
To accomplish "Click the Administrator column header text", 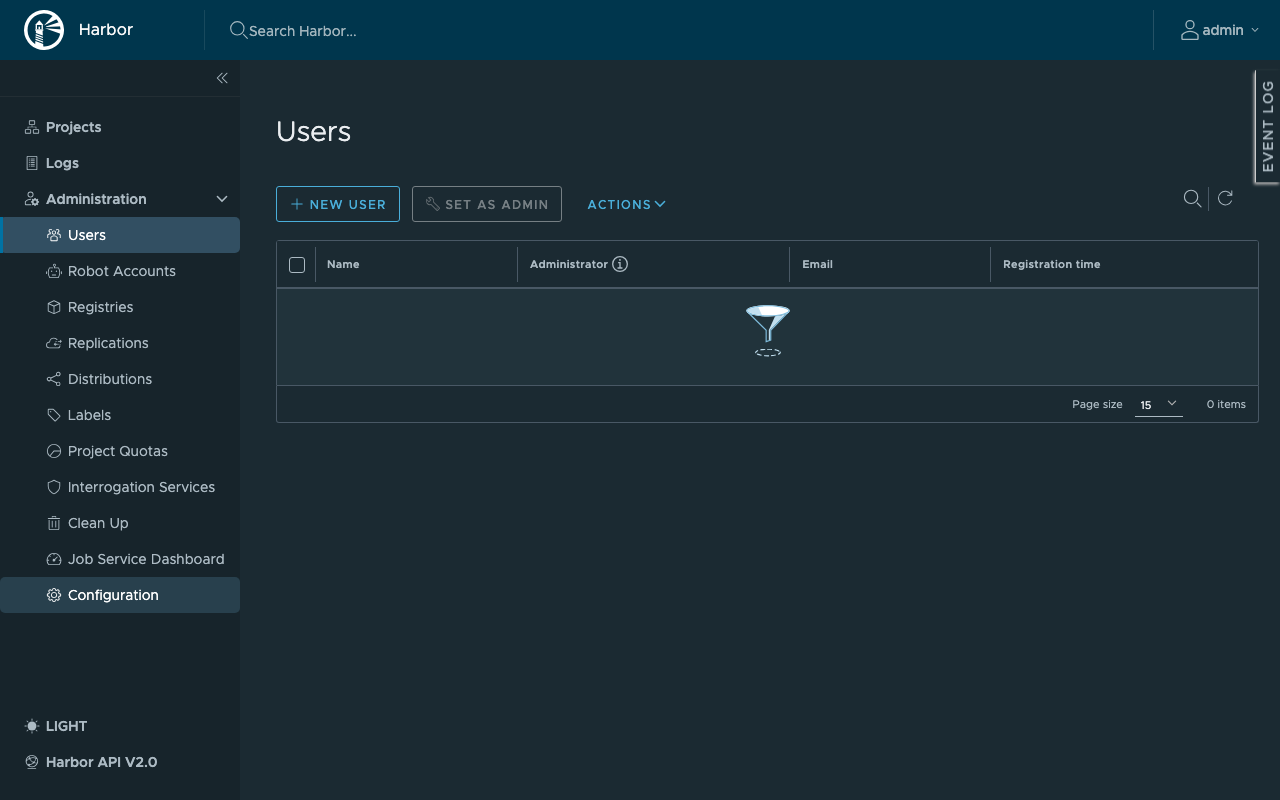I will [x=569, y=264].
